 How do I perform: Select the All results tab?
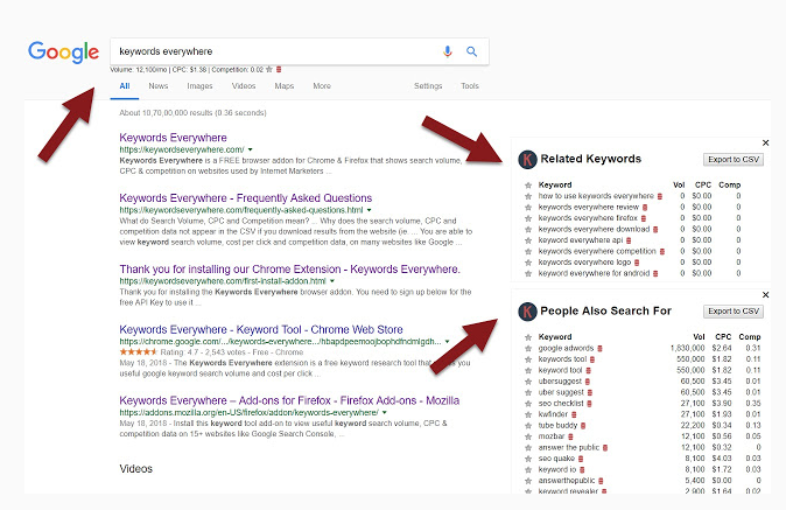125,86
